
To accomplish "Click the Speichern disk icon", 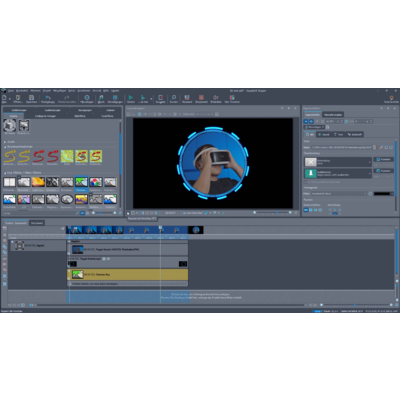I will (x=31, y=98).
